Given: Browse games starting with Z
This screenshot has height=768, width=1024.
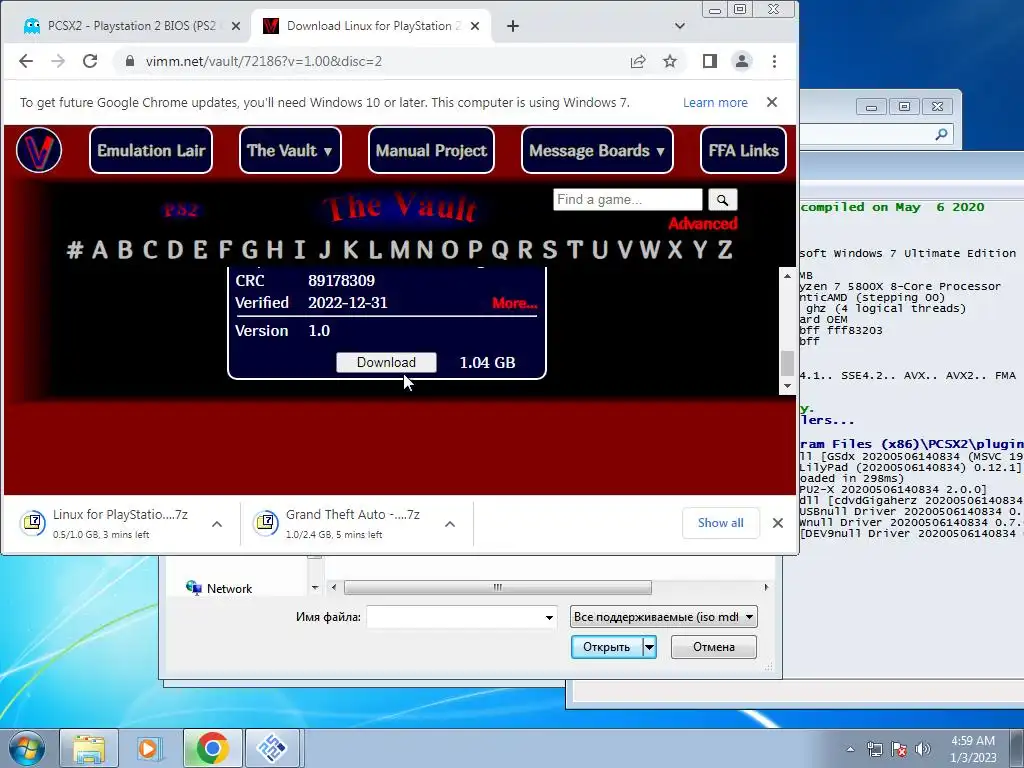Looking at the screenshot, I should [x=725, y=249].
